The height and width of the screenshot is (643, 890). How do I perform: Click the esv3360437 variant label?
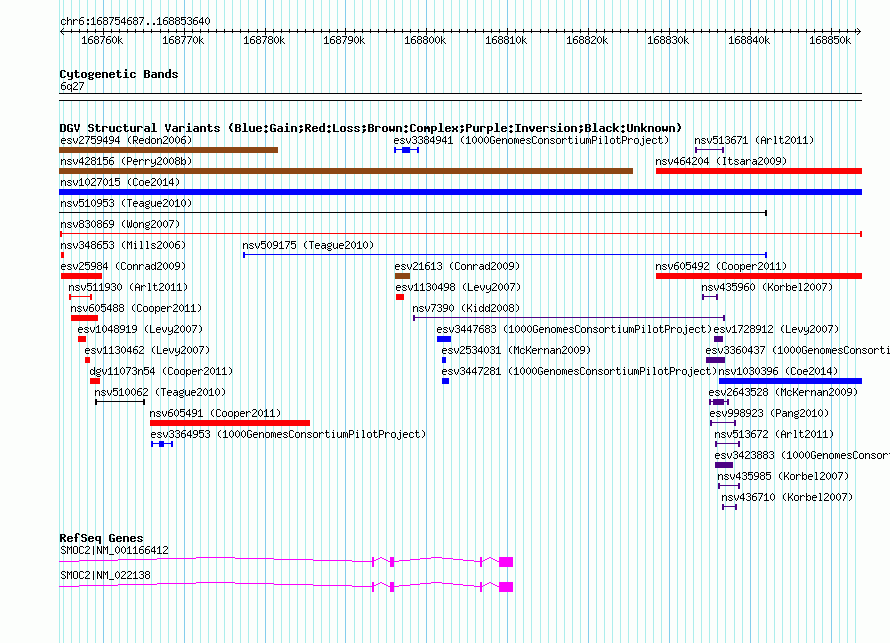797,350
